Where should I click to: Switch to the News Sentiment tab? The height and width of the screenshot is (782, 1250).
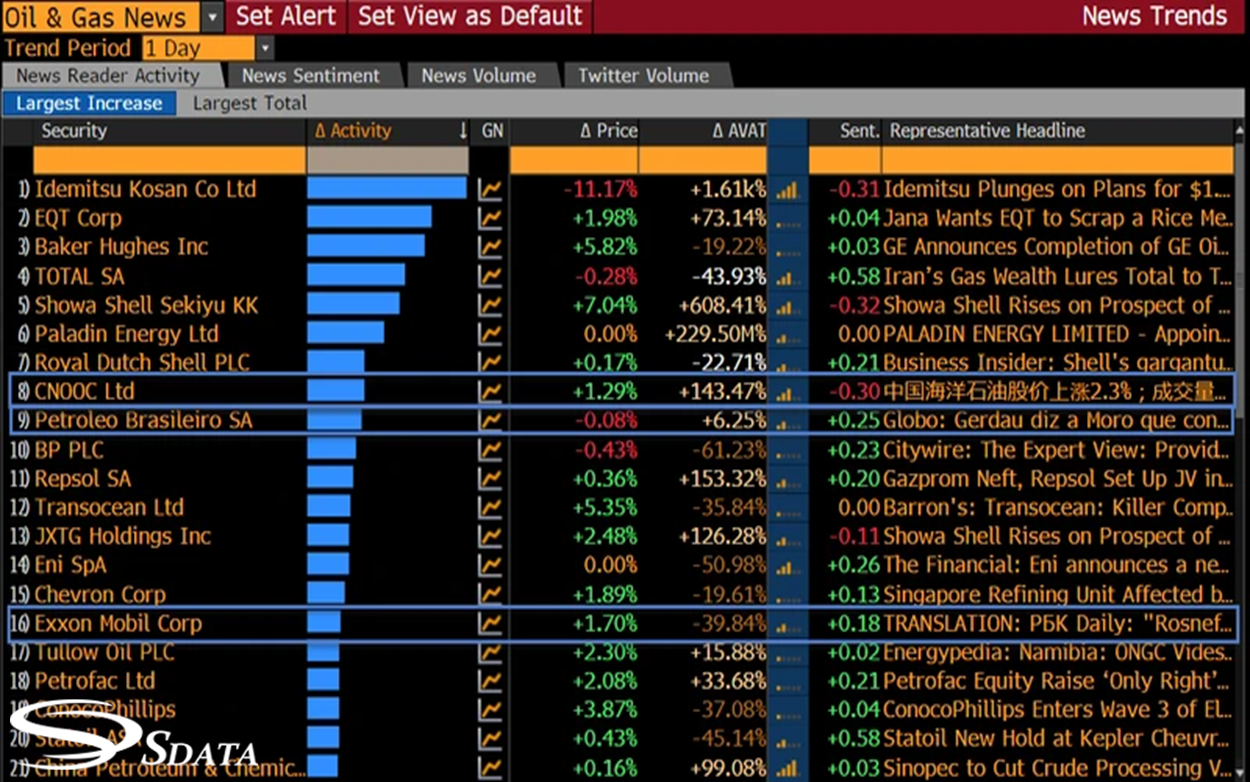(x=311, y=76)
